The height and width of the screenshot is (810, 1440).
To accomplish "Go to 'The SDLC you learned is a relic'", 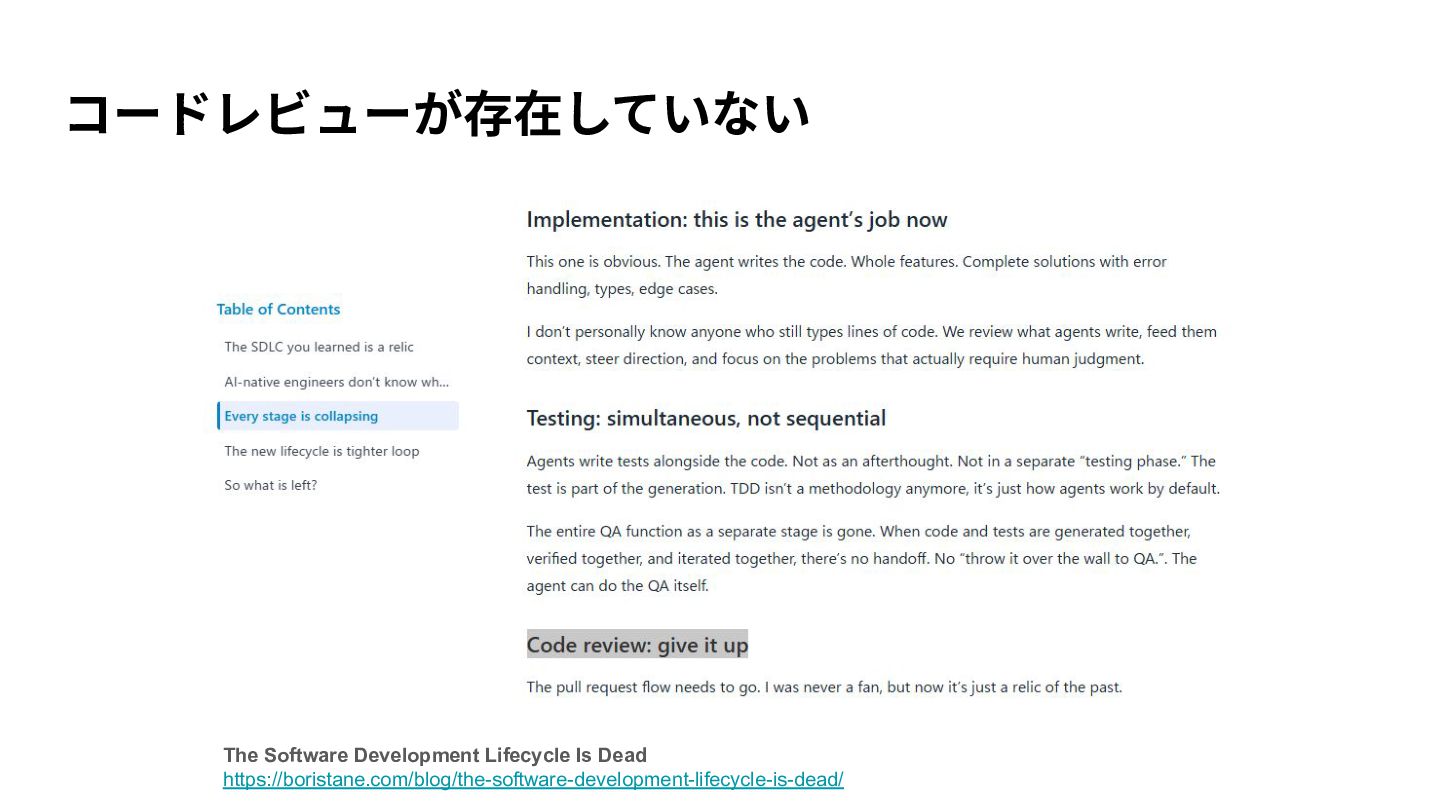I will coord(319,347).
